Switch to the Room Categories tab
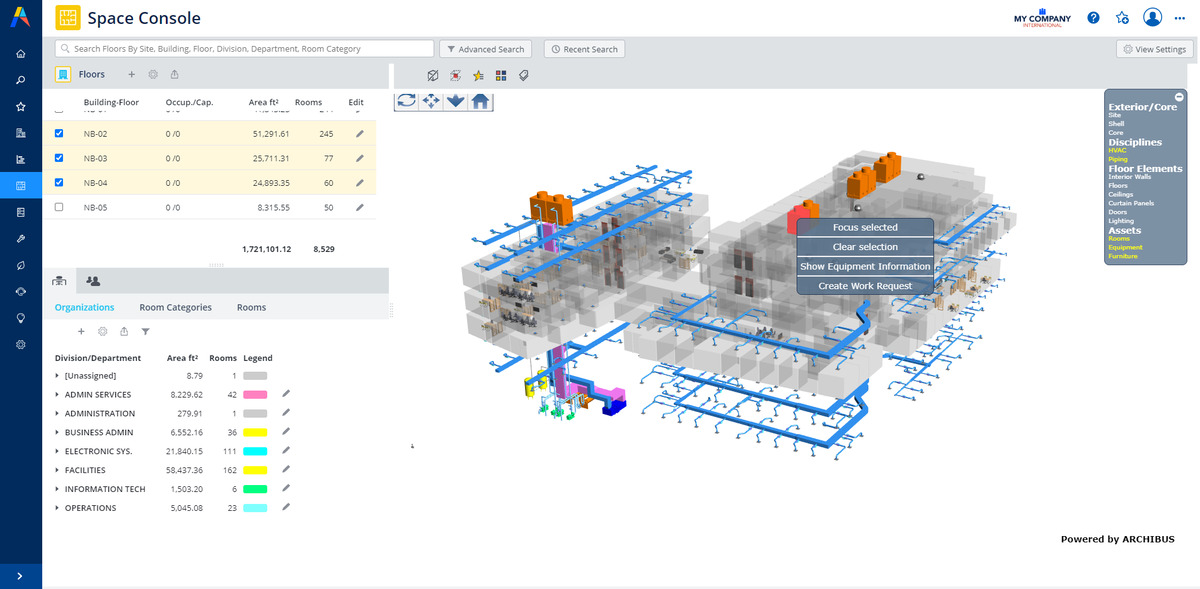Image resolution: width=1200 pixels, height=589 pixels. [x=175, y=307]
